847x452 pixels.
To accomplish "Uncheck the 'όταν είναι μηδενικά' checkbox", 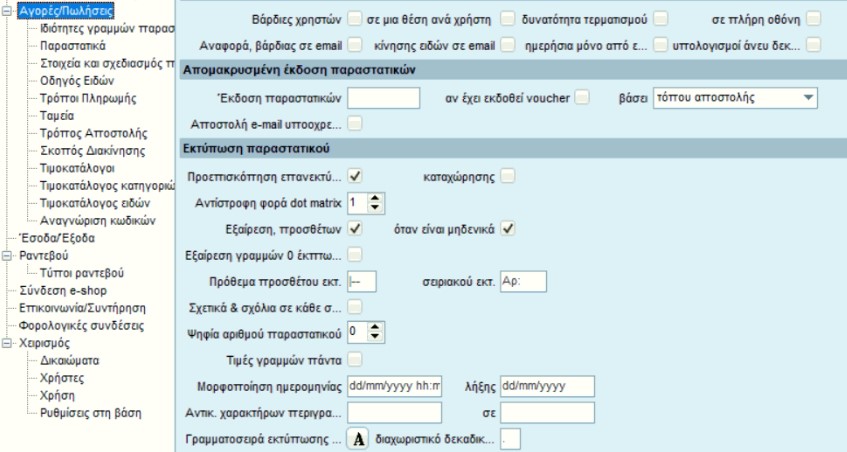I will pos(507,228).
